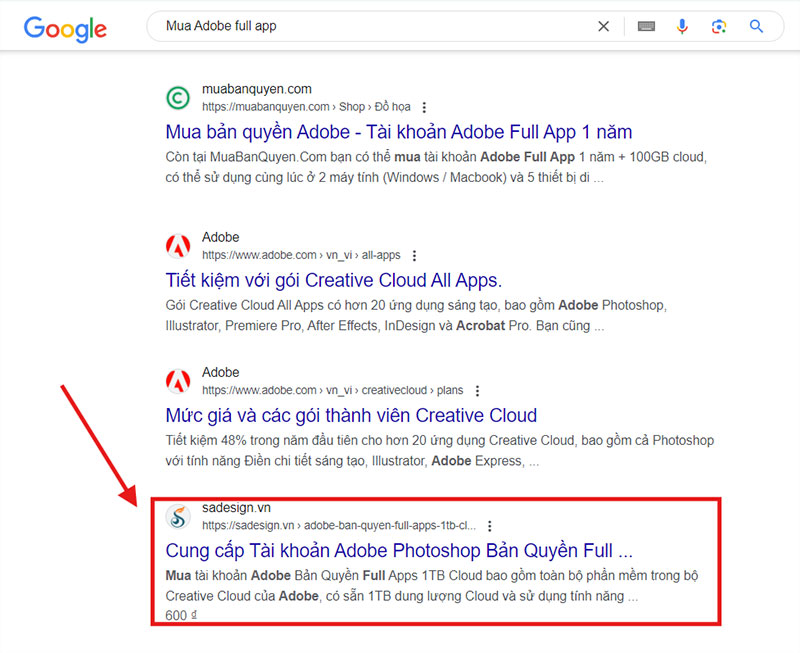Open more options for the Adobe plans result

[x=477, y=391]
